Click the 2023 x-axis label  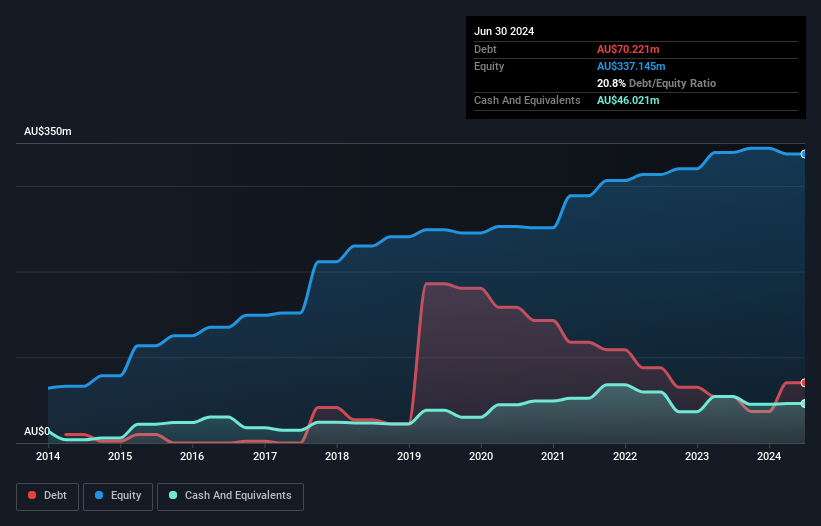697,456
